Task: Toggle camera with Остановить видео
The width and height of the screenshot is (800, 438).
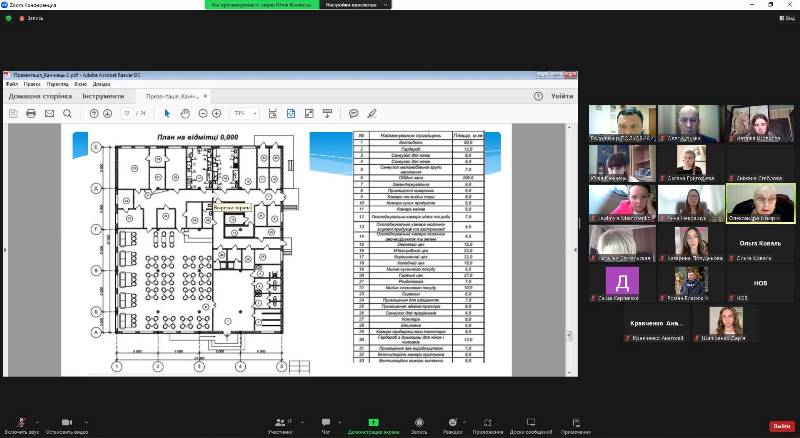Action: [67, 425]
